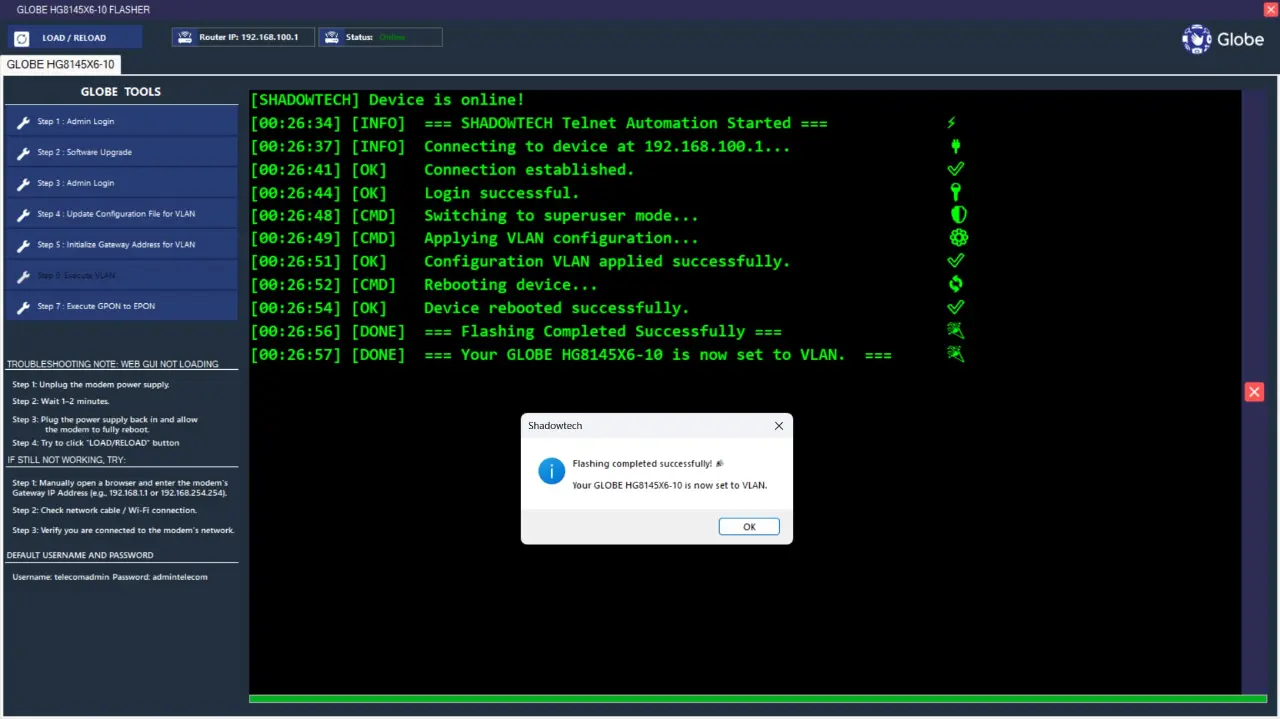Click the shield icon beside Switching to superuser mode
Screen dimensions: 1280x719
[x=959, y=215]
